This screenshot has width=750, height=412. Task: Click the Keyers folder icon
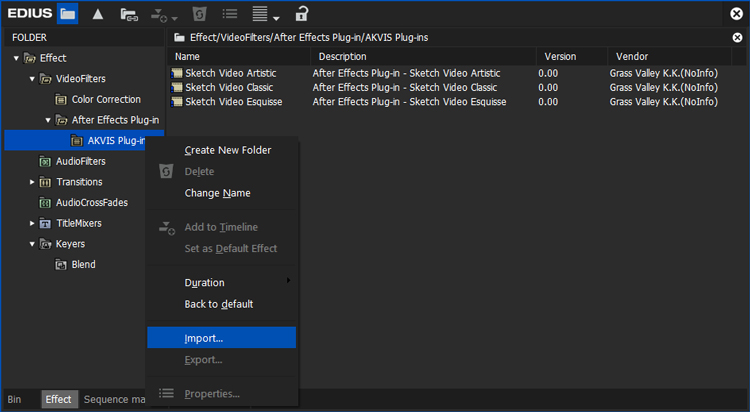pyautogui.click(x=45, y=244)
